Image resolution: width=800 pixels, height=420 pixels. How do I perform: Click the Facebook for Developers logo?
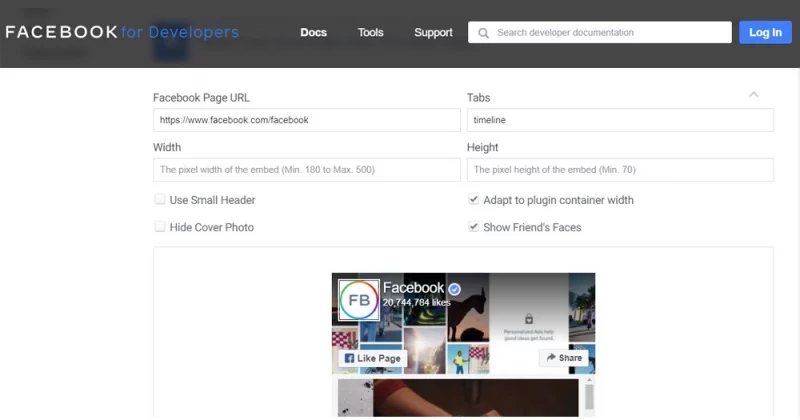click(121, 32)
